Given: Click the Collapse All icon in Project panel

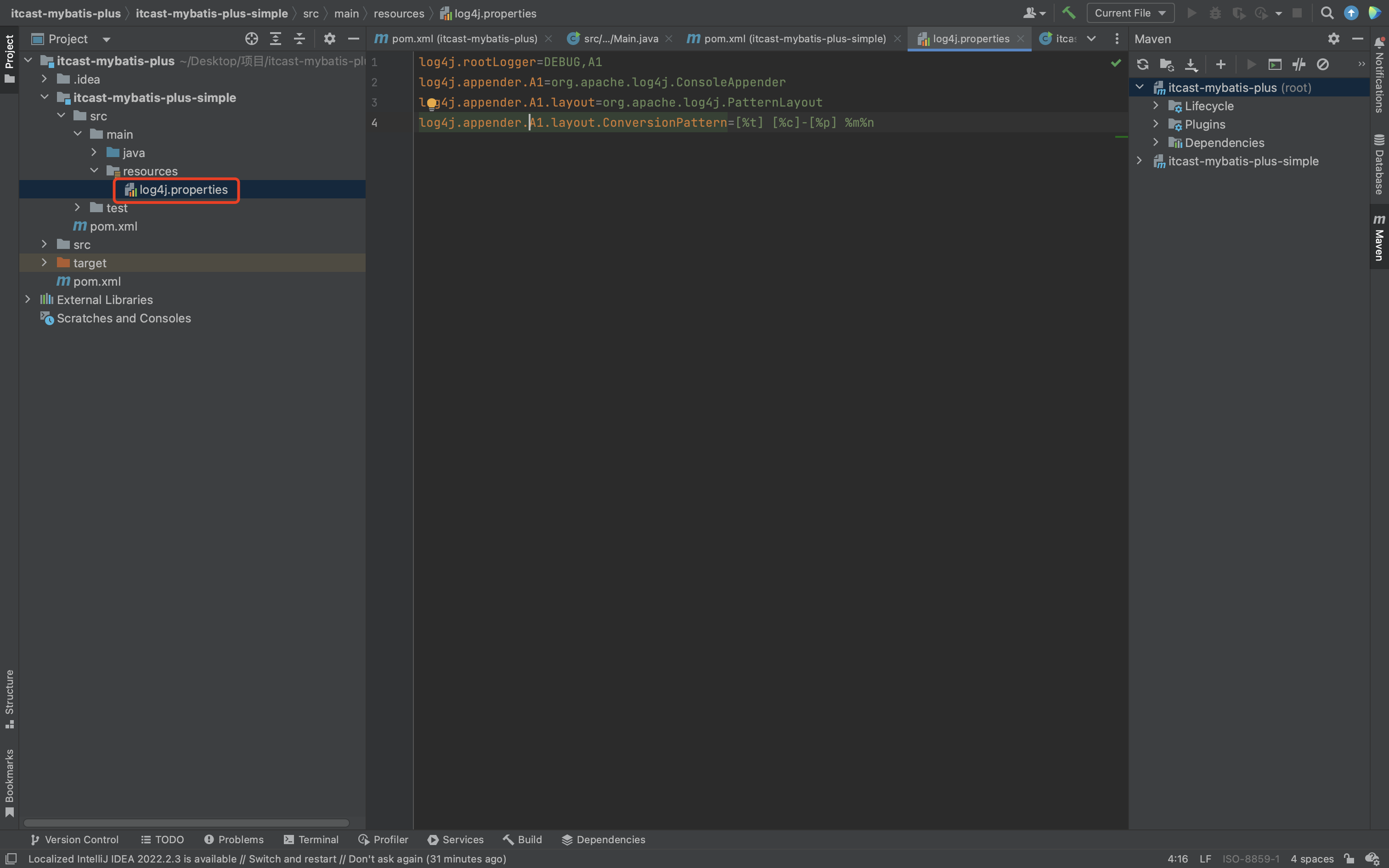Looking at the screenshot, I should click(x=299, y=39).
